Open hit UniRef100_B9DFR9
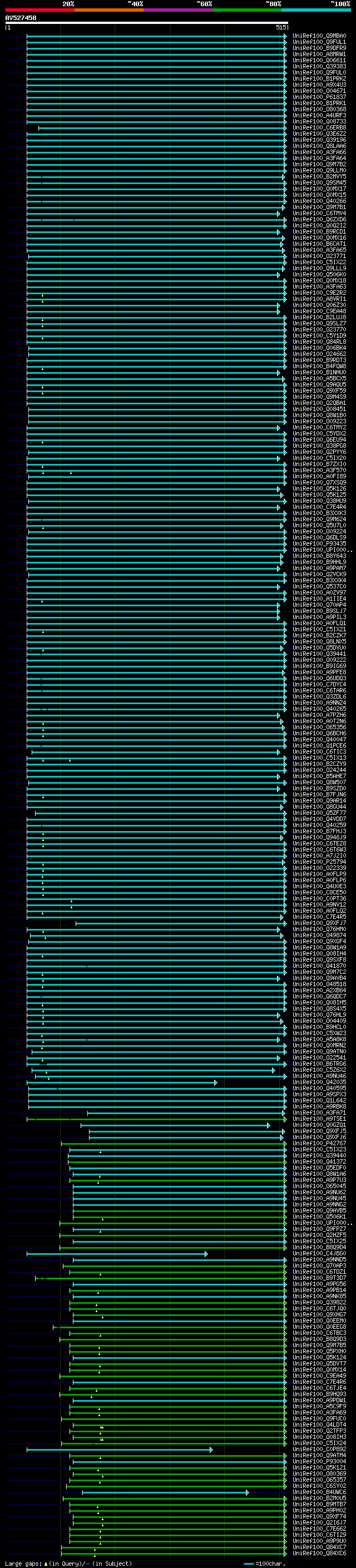356x1568 pixels. pyautogui.click(x=319, y=48)
